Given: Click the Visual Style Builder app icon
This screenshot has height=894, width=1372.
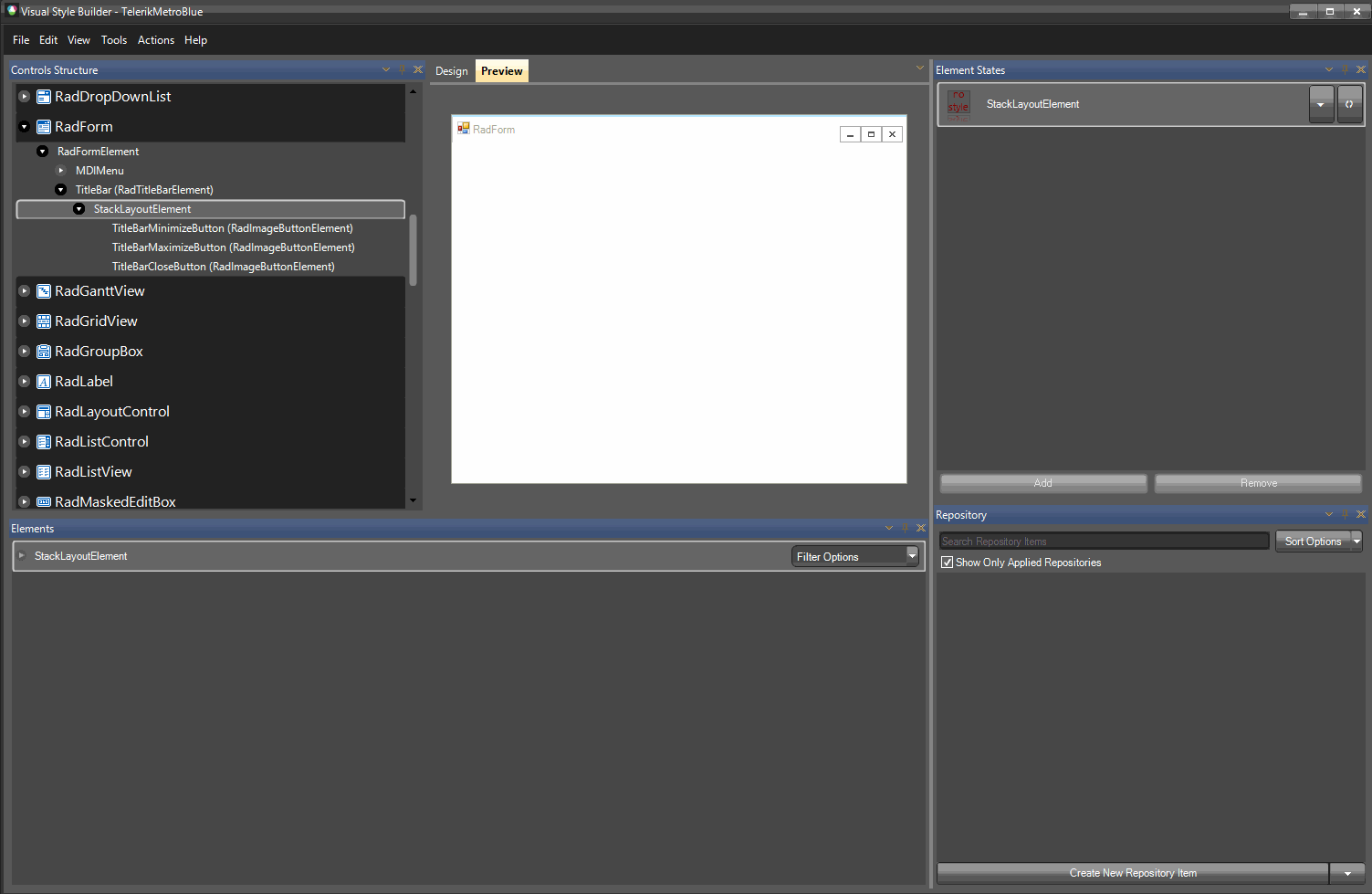Looking at the screenshot, I should click(x=12, y=11).
